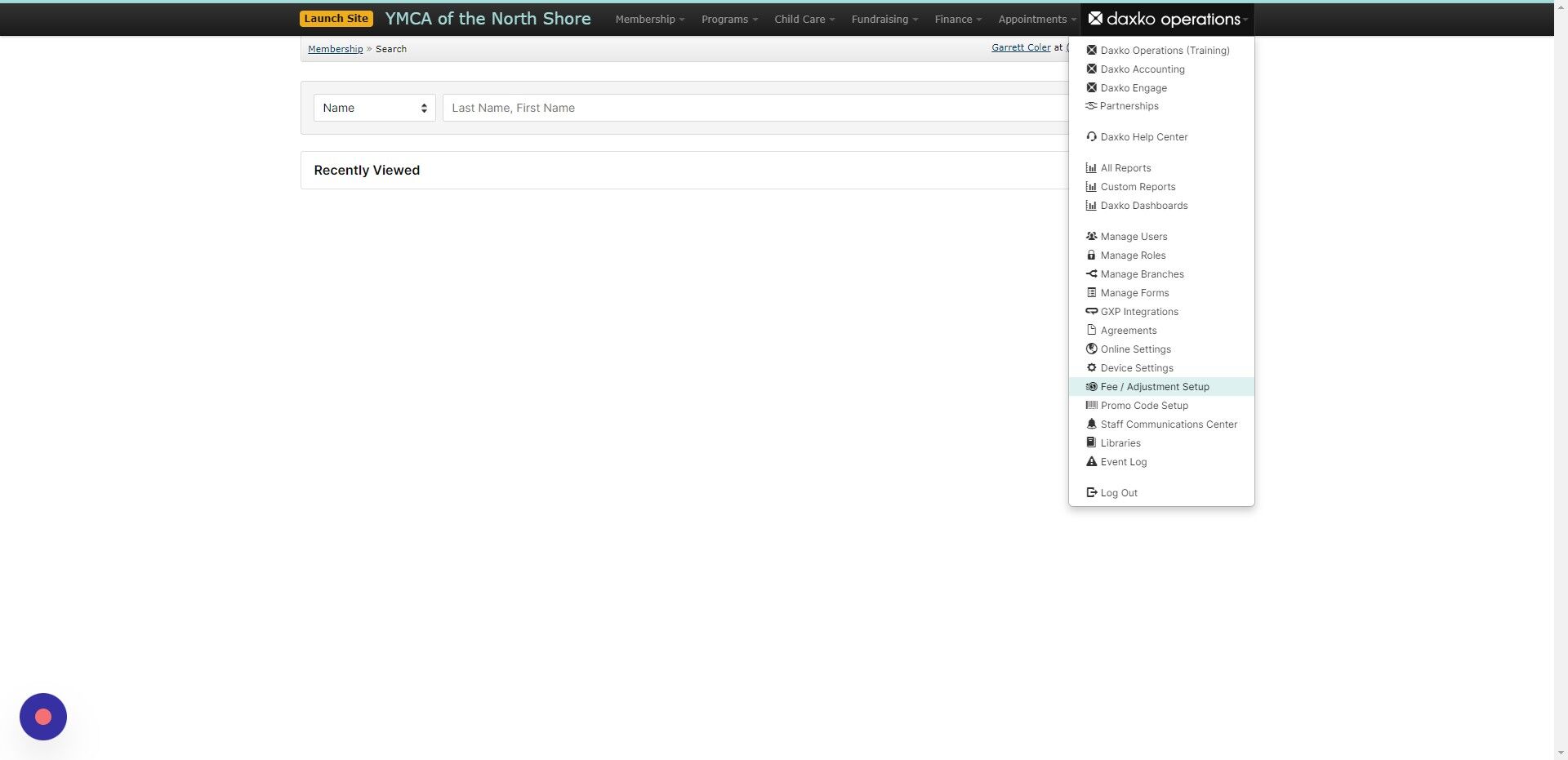
Task: Open the Child Care navigation dropdown
Action: pos(804,19)
